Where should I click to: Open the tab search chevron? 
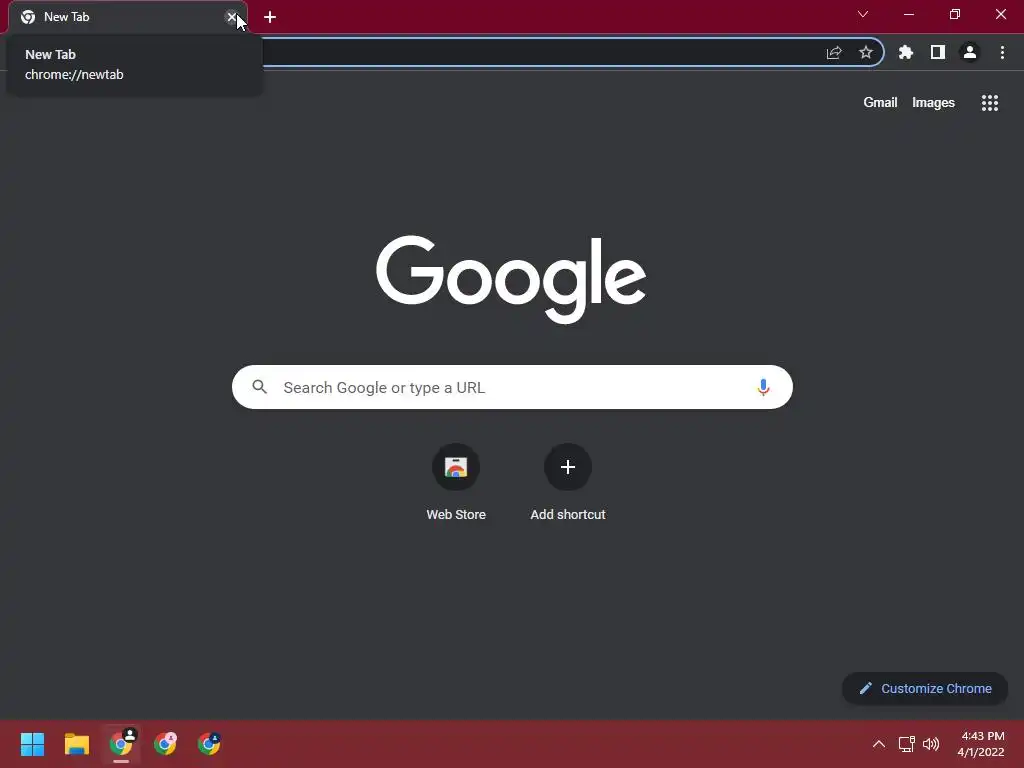[863, 14]
